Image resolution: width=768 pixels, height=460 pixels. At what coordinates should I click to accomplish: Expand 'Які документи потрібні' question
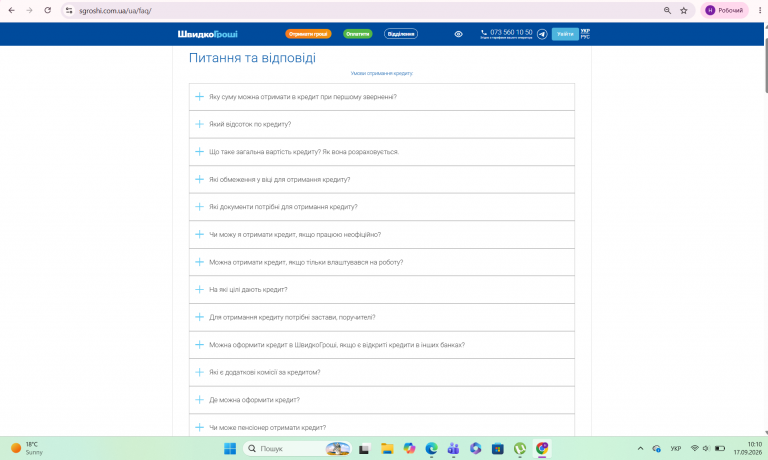point(382,207)
